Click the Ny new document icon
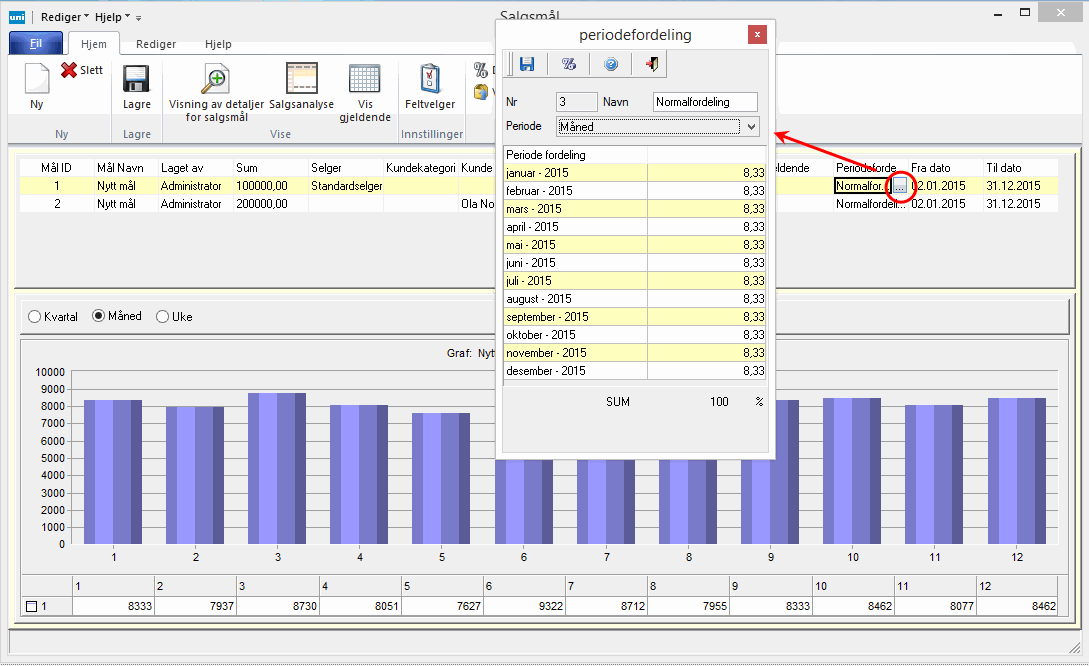 [x=36, y=81]
